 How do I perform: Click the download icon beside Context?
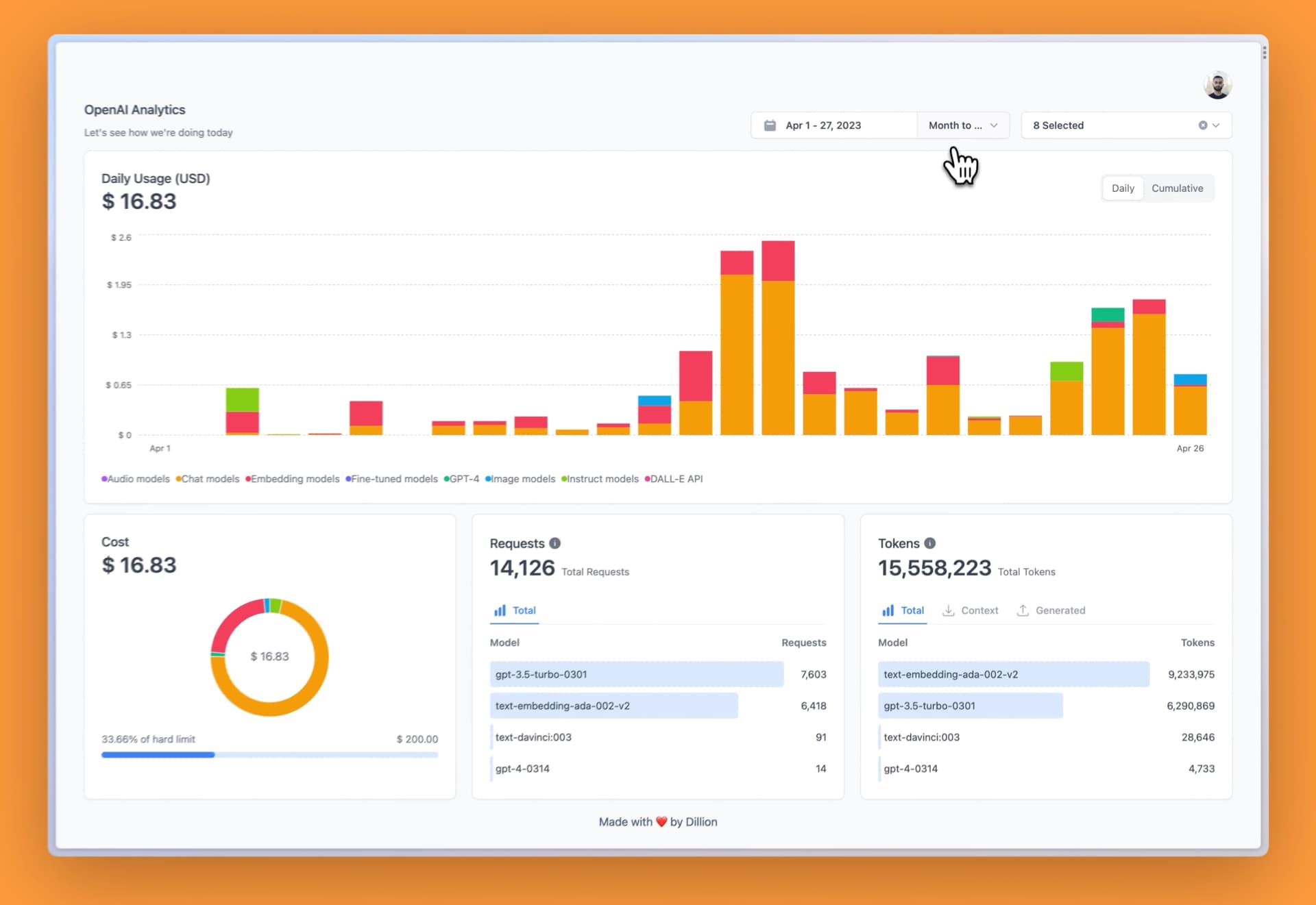(x=949, y=610)
